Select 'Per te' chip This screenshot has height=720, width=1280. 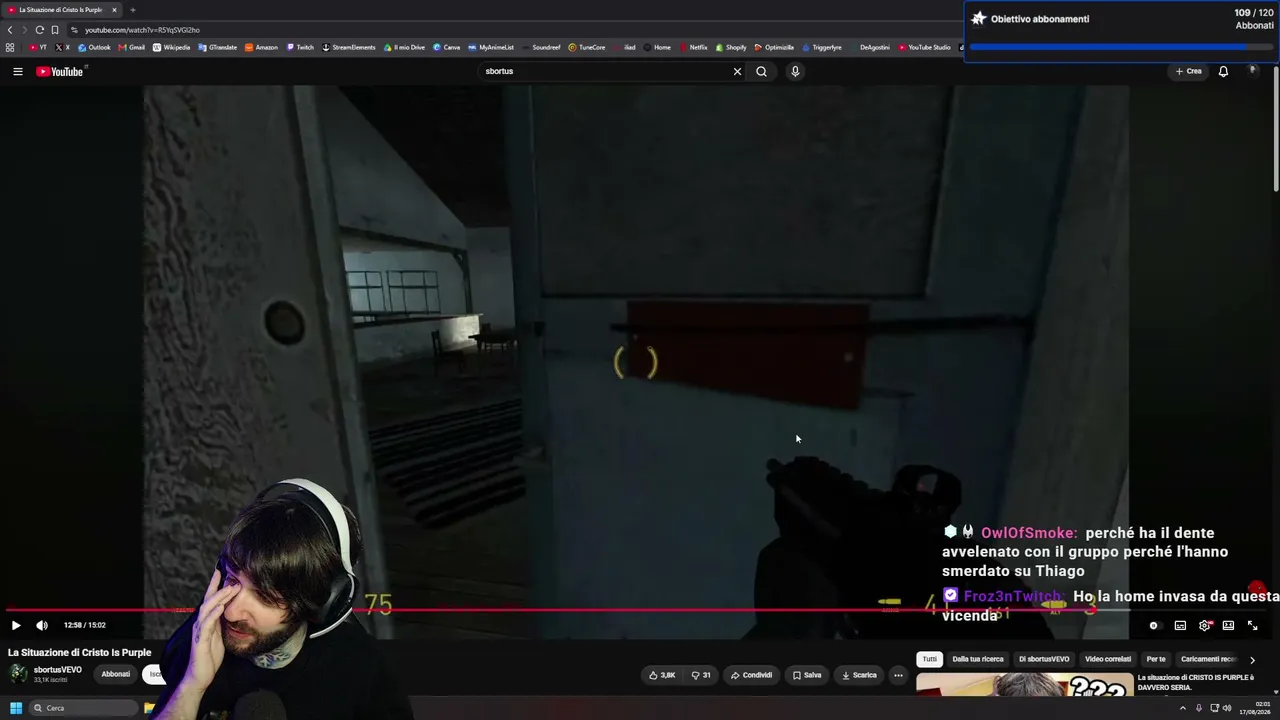1156,659
